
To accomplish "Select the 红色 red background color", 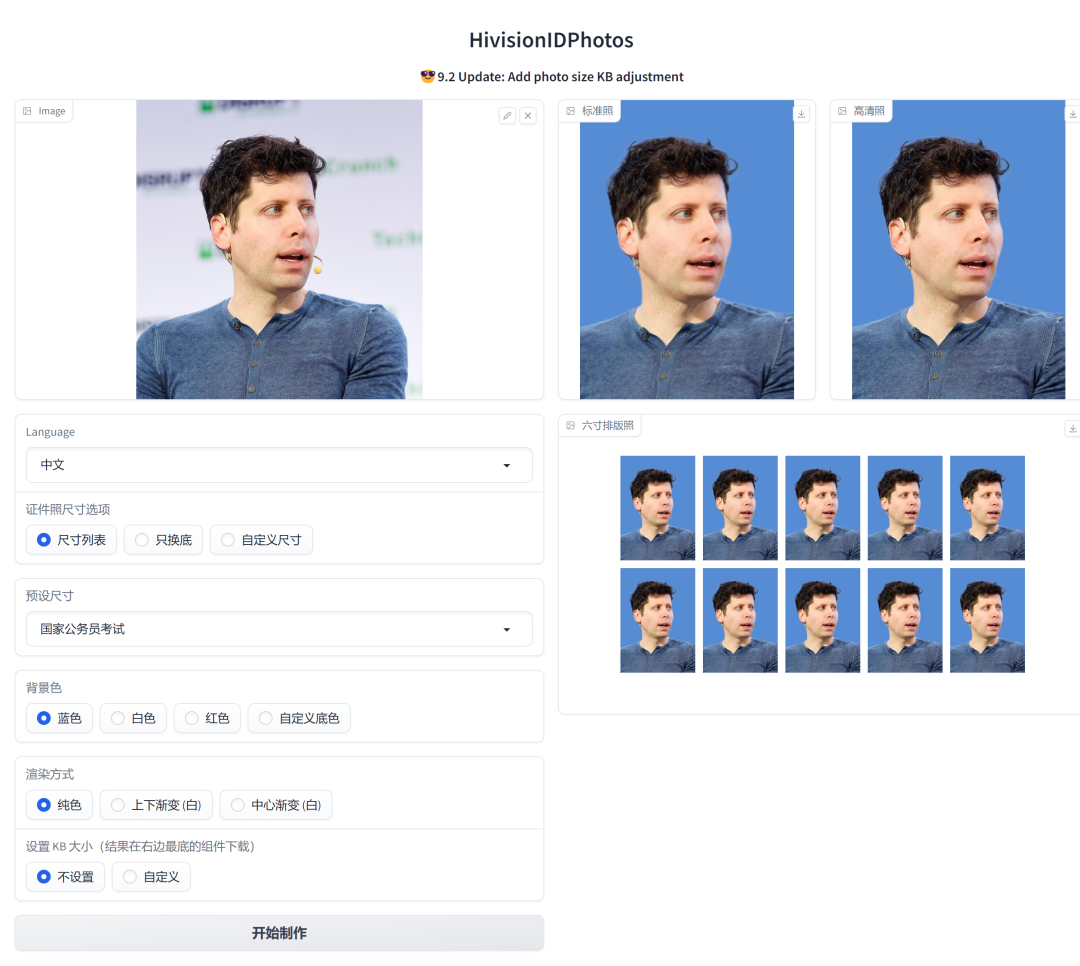I will click(207, 718).
